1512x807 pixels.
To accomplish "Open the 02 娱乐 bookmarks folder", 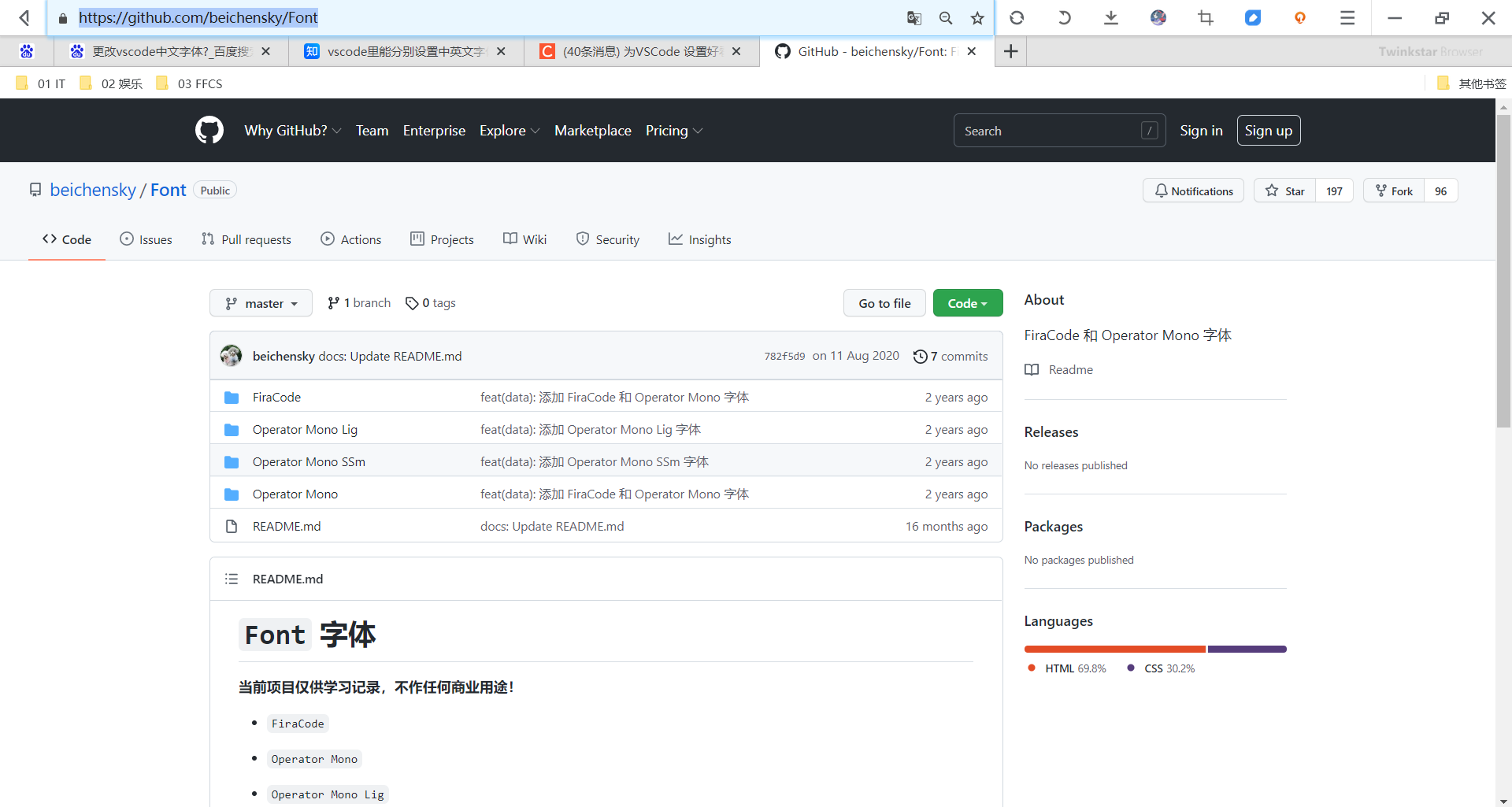I will click(111, 83).
